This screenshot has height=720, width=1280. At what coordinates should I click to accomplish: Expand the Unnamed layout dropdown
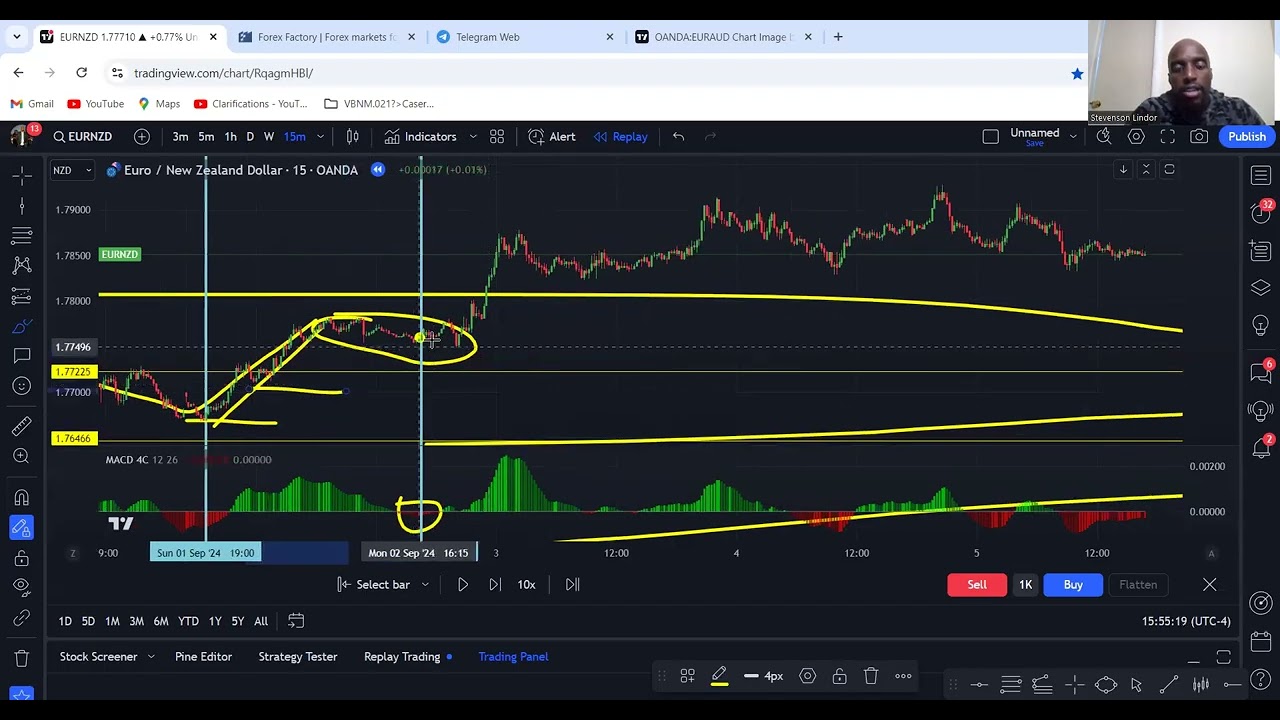pyautogui.click(x=1073, y=137)
